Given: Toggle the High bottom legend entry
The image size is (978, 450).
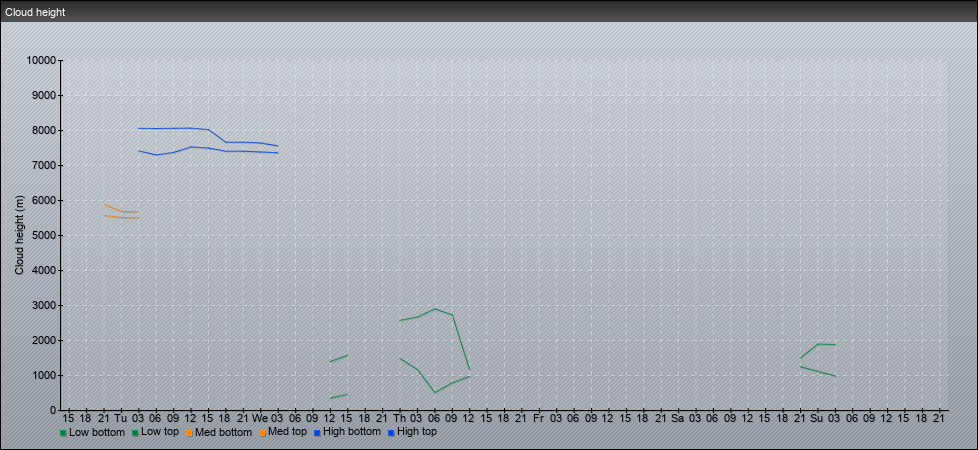Looking at the screenshot, I should [347, 432].
